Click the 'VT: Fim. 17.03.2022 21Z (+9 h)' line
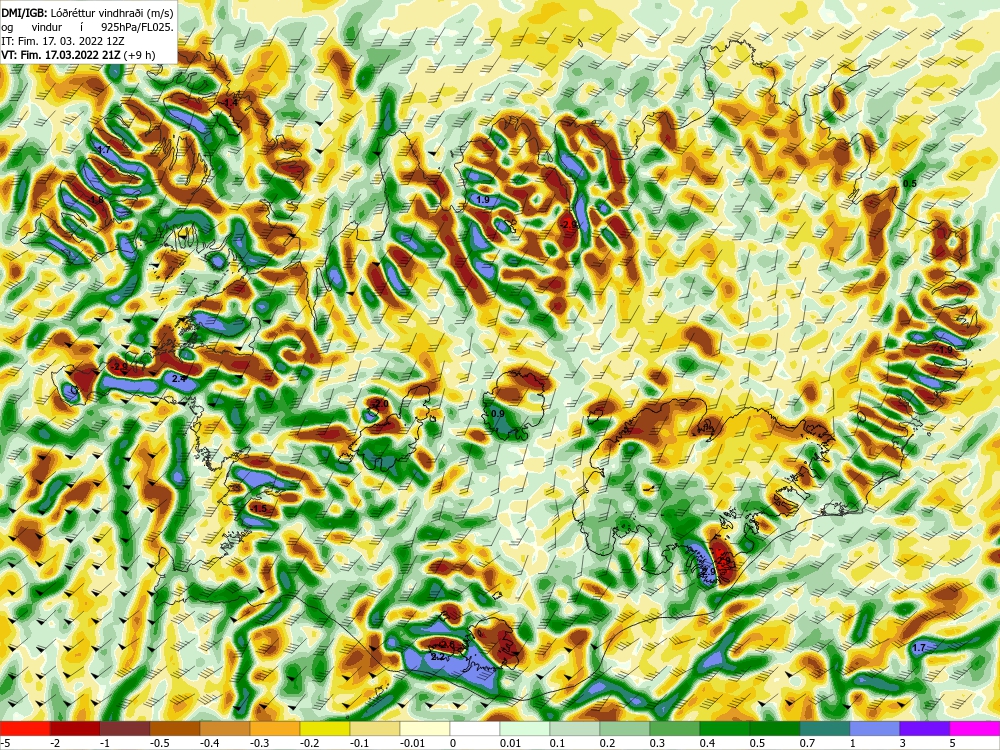1000x750 pixels. tap(78, 55)
